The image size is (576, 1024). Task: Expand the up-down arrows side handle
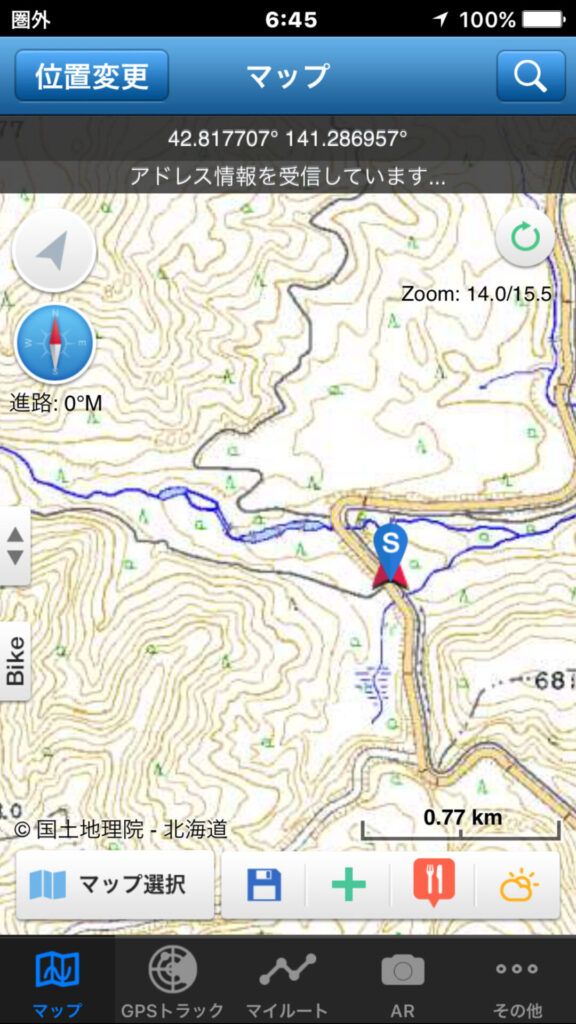15,546
